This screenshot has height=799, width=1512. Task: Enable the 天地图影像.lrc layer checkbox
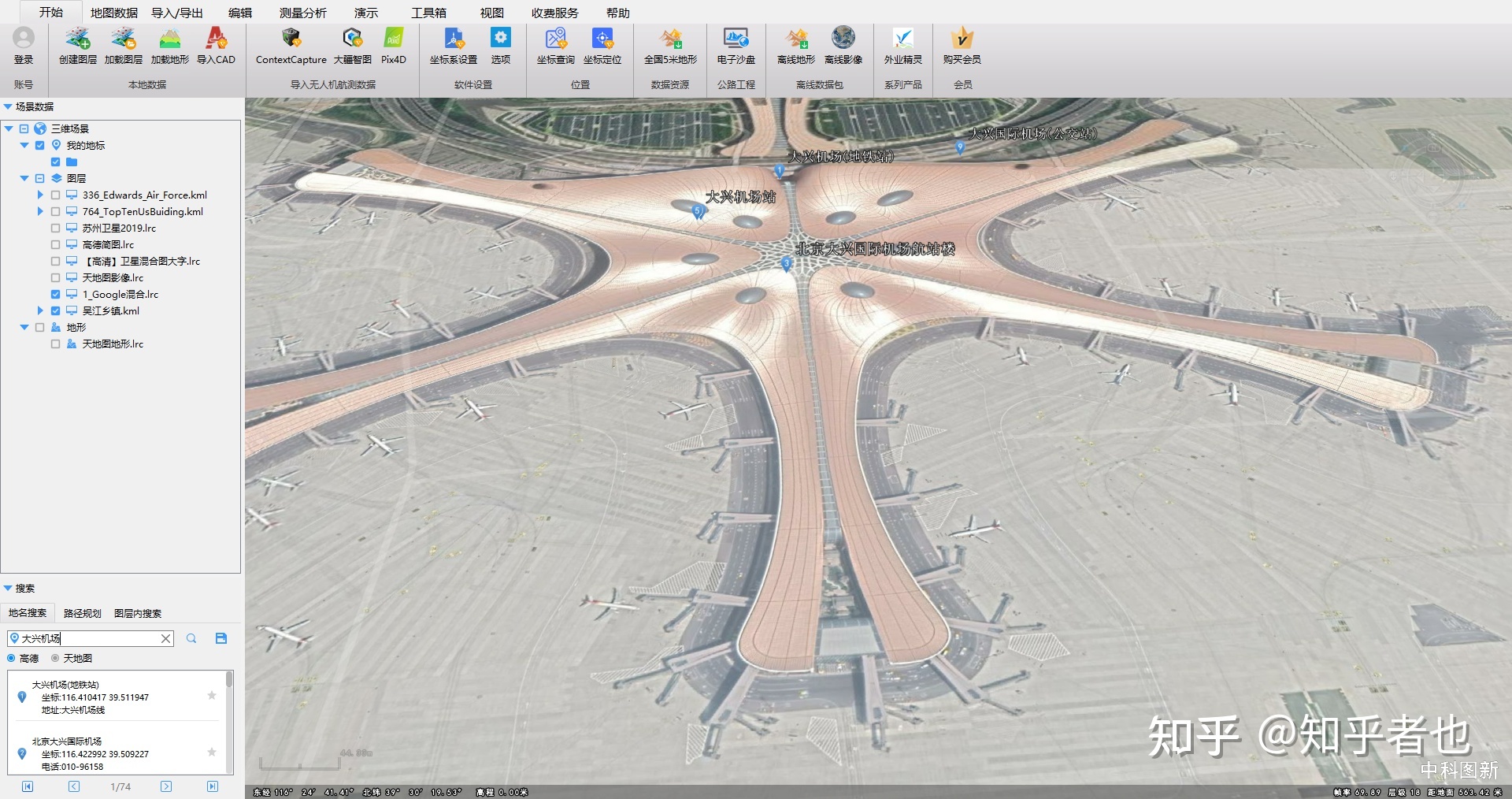click(56, 278)
